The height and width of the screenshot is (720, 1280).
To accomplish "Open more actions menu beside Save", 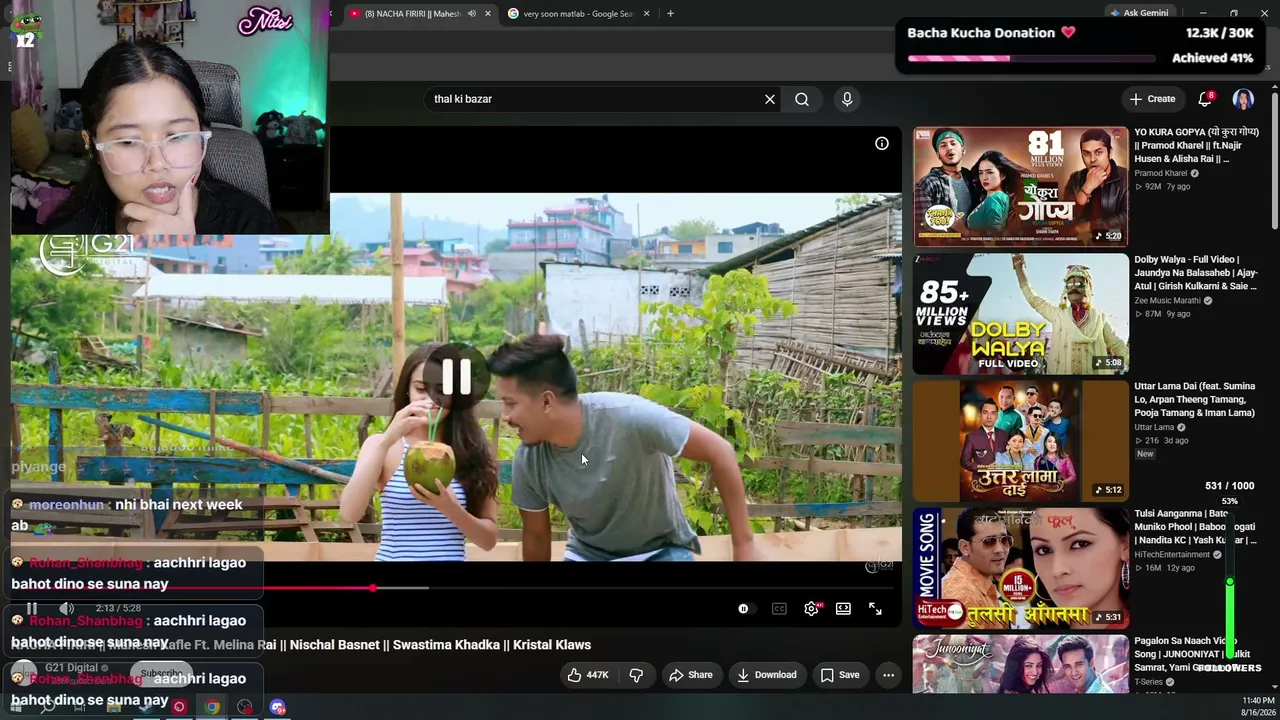I will 888,675.
